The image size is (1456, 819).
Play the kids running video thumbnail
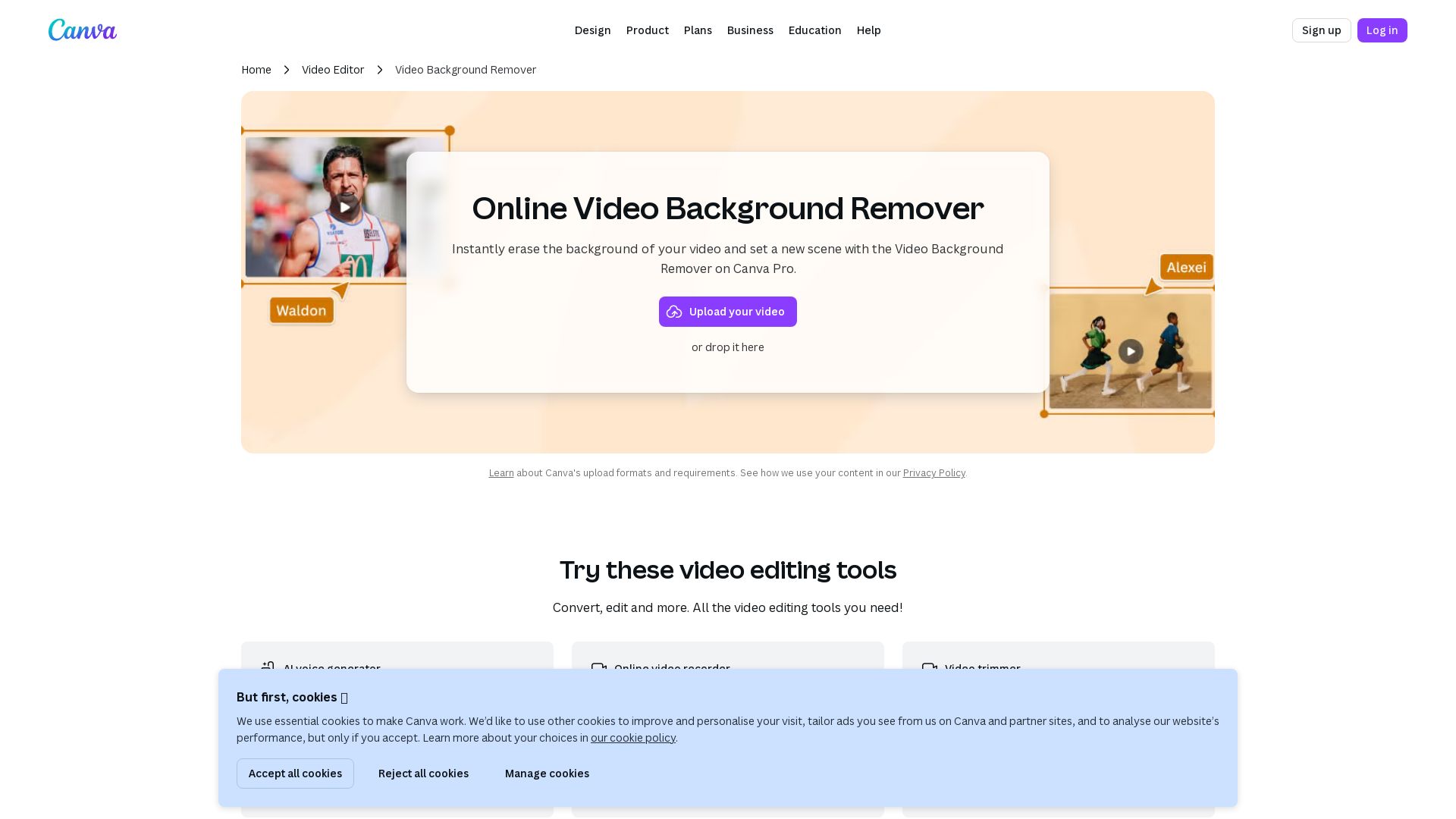point(1131,351)
